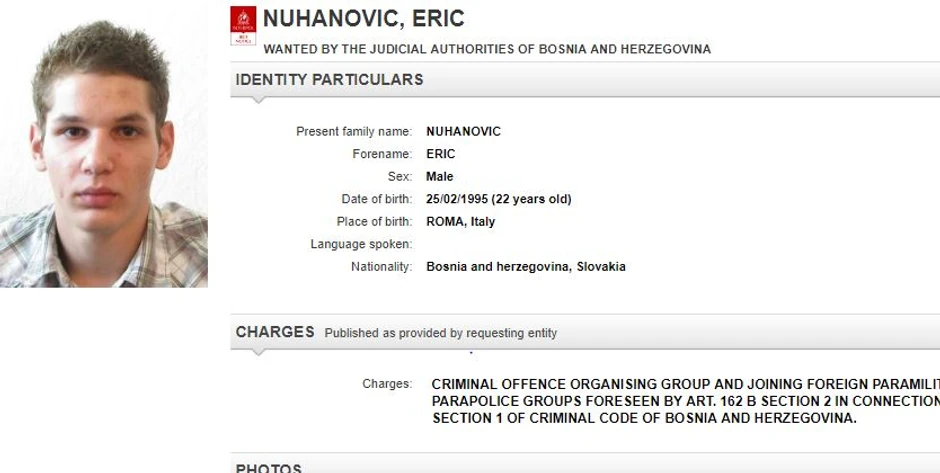This screenshot has width=940, height=473.
Task: Click the place of birth ROMA, Italy
Action: pyautogui.click(x=460, y=222)
